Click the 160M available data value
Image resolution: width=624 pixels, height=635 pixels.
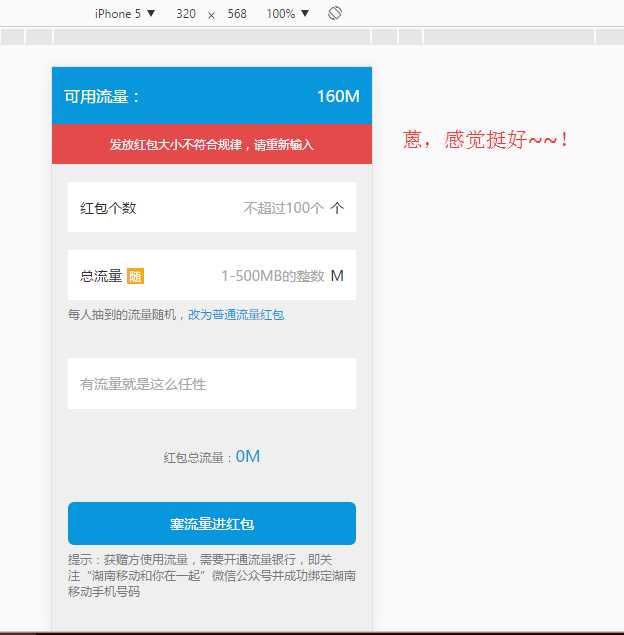click(338, 96)
